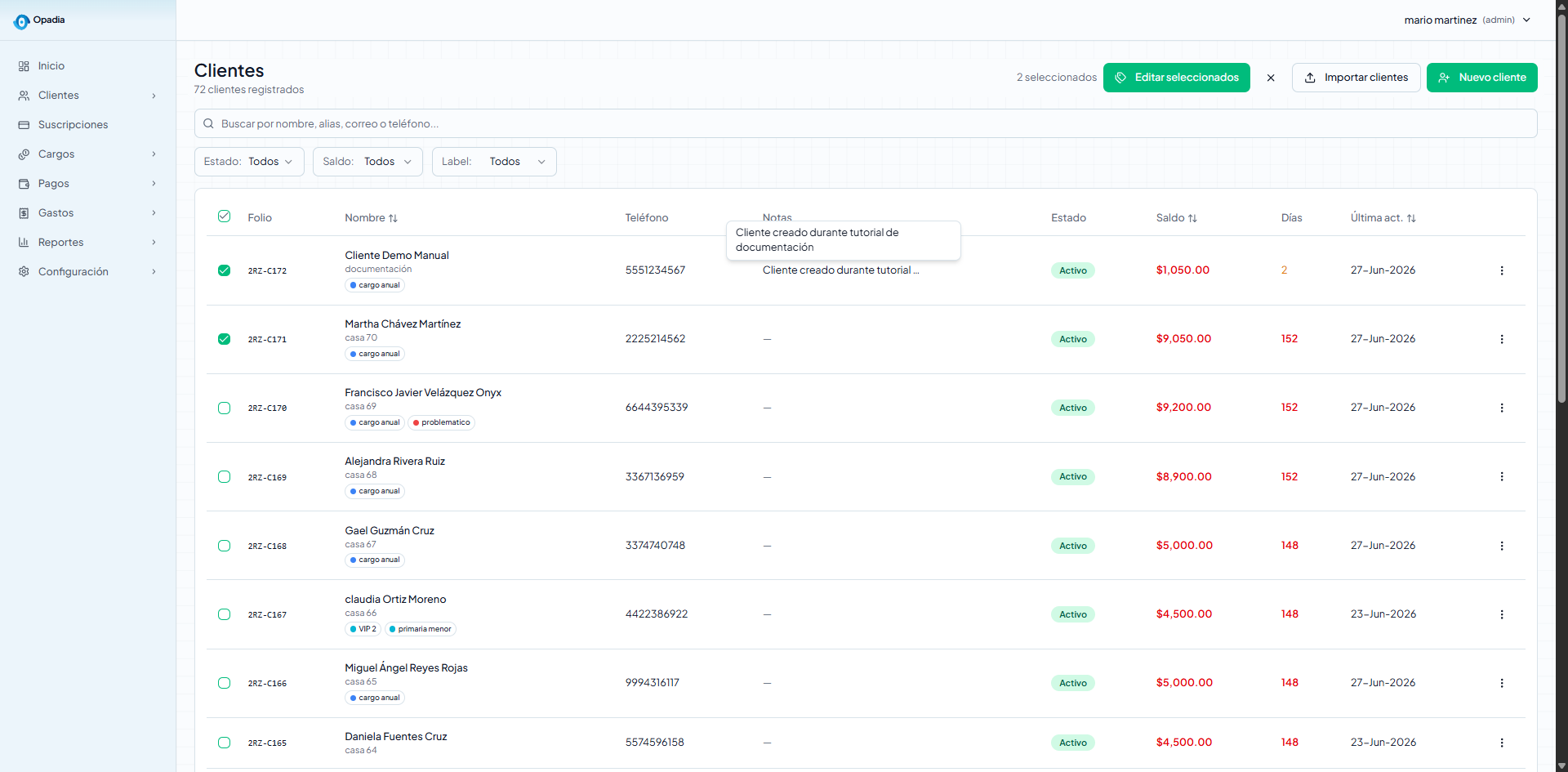Viewport: 1568px width, 772px height.
Task: Uncheck Martha Chávez Martínez row checkbox
Action: (x=225, y=339)
